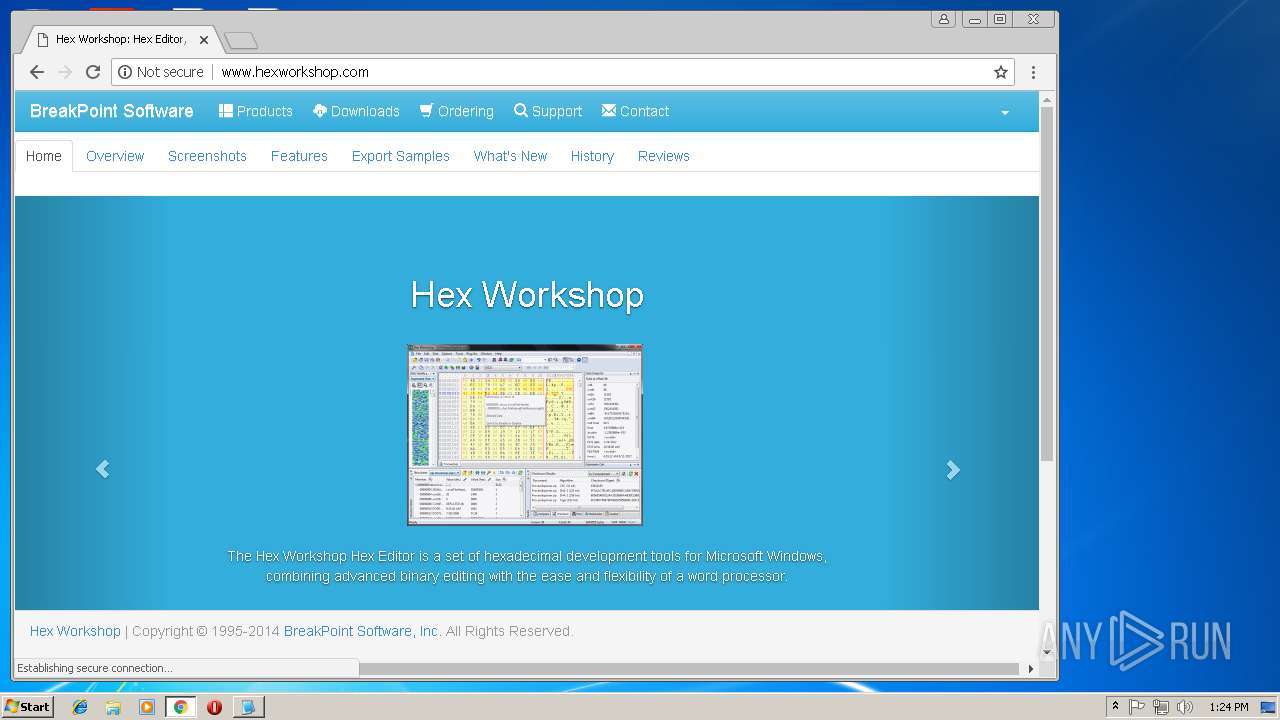Expand the navbar dropdown caret

(1005, 112)
